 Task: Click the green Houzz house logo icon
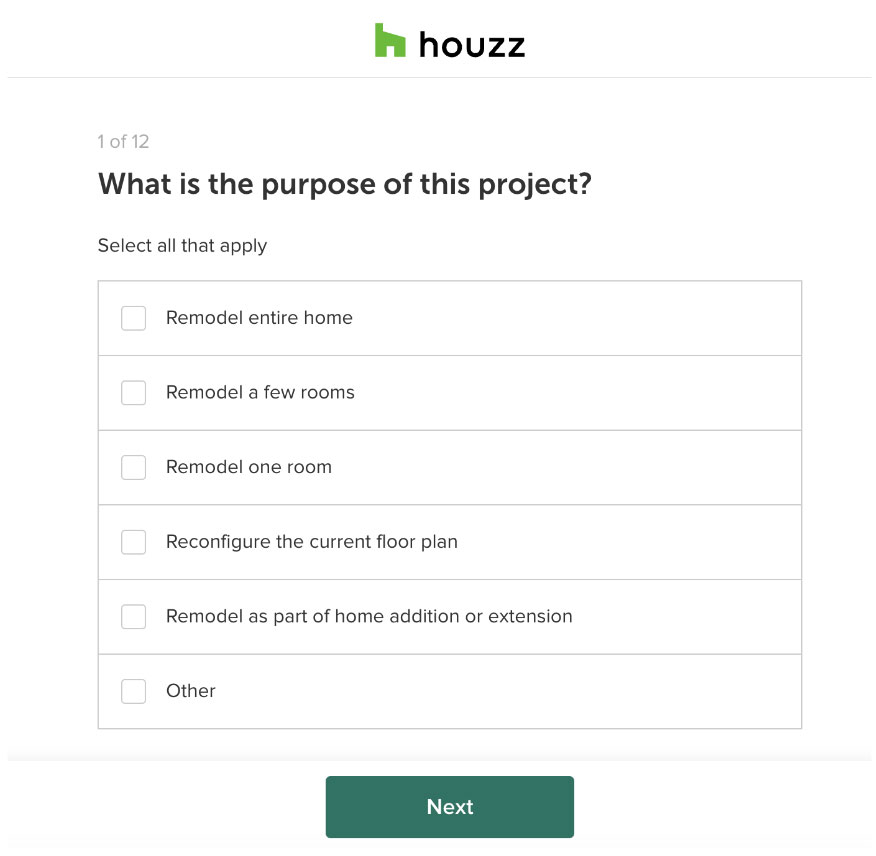388,42
